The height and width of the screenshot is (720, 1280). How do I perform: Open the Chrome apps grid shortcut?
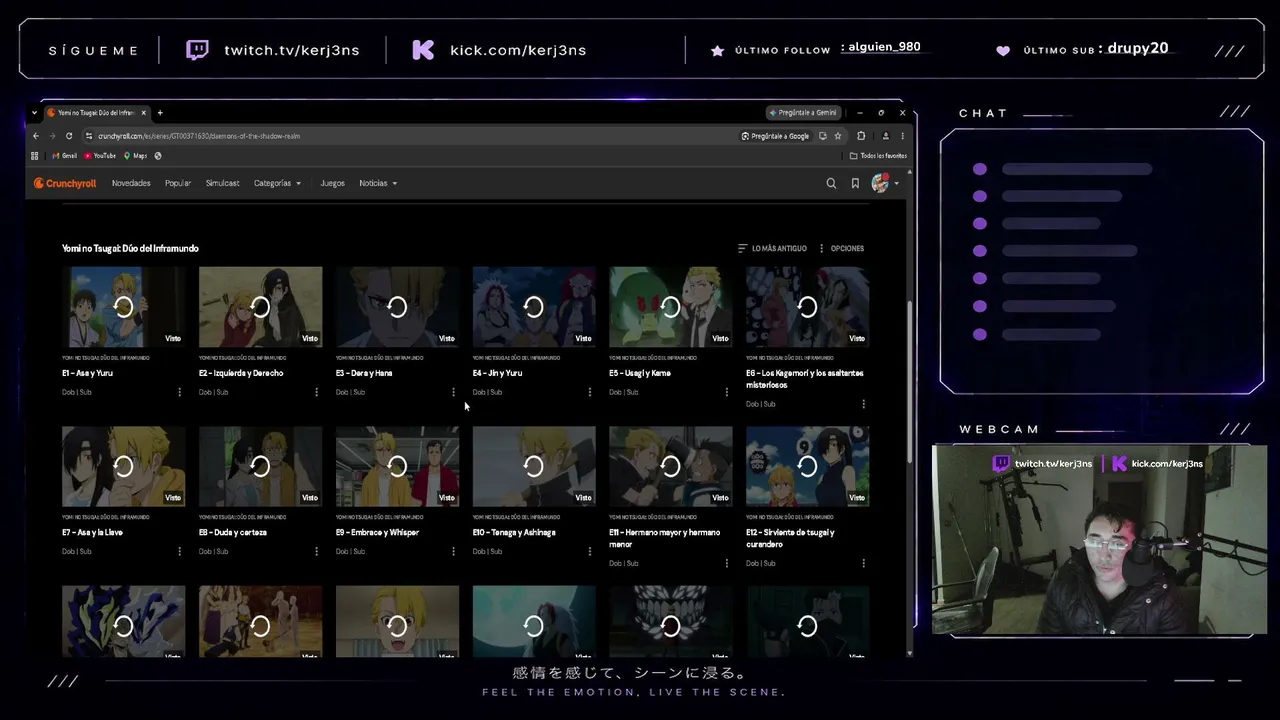[x=35, y=156]
